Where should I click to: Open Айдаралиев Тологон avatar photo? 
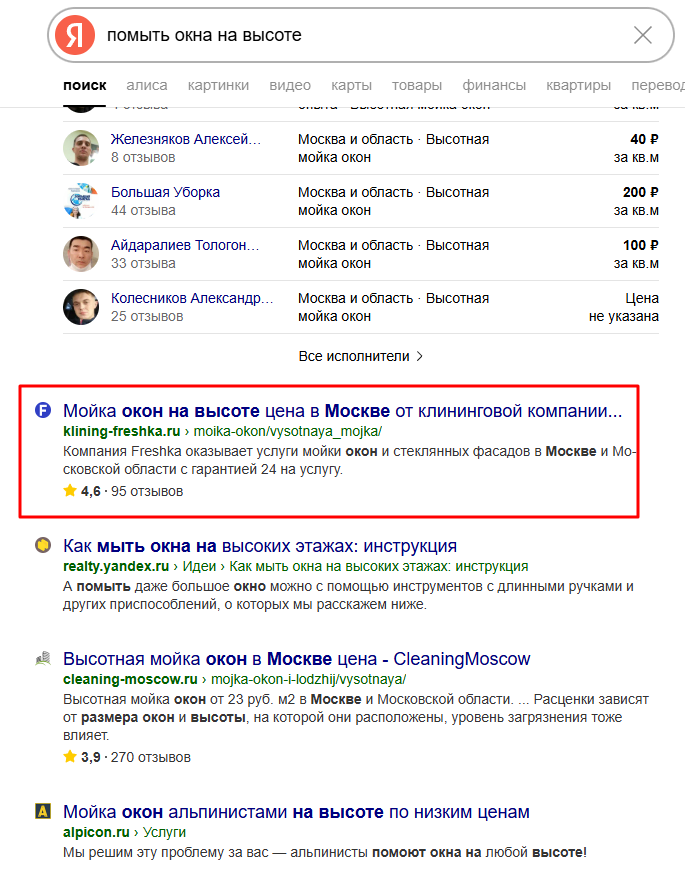(81, 254)
